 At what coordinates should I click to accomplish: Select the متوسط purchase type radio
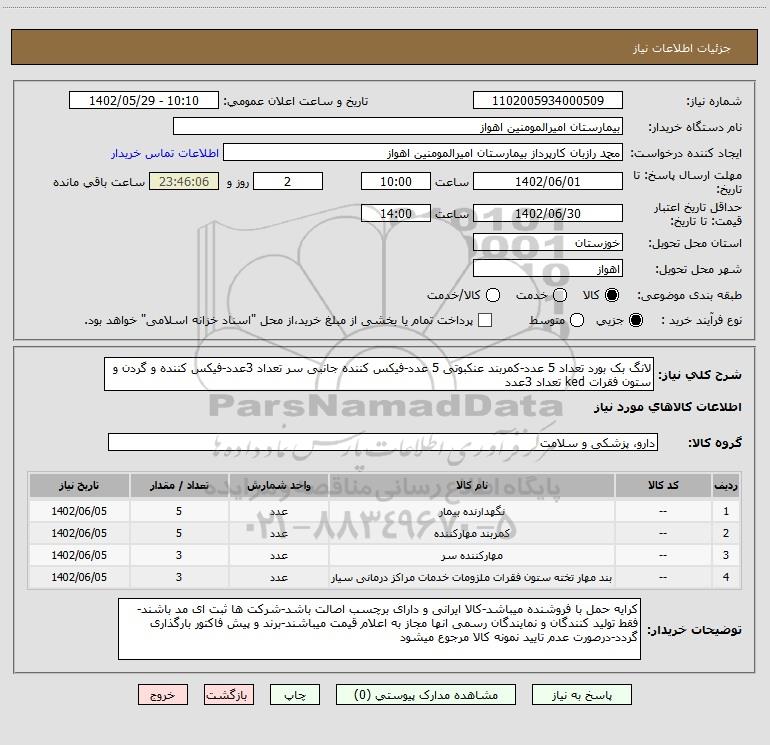(577, 320)
